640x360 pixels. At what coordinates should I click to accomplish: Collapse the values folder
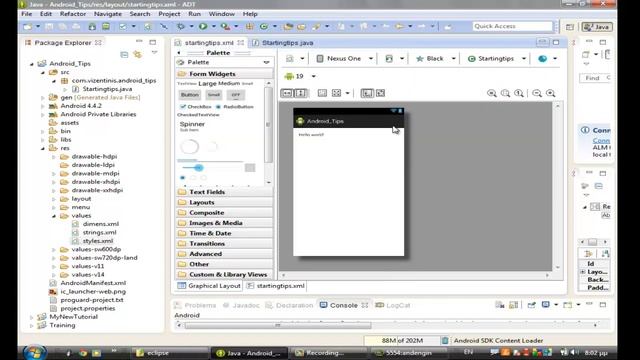coord(54,216)
